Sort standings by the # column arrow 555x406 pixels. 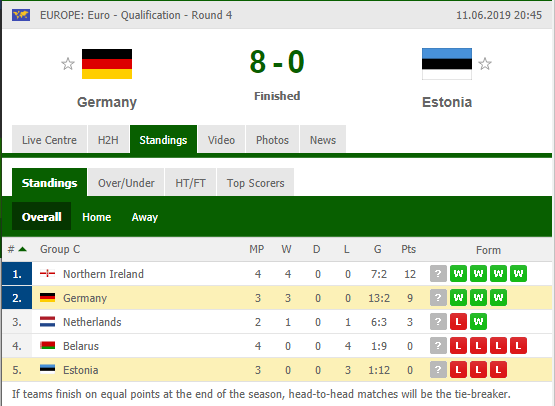(23, 249)
